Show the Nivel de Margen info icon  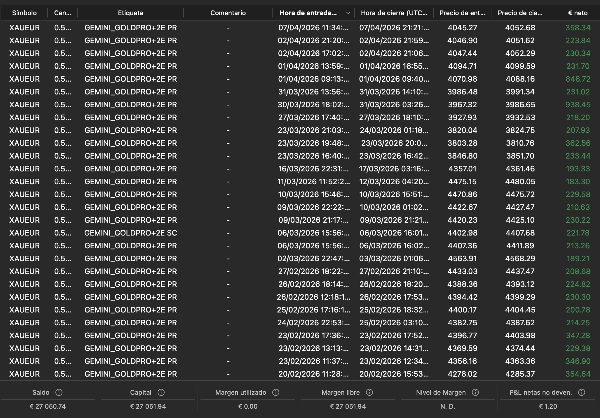475,392
